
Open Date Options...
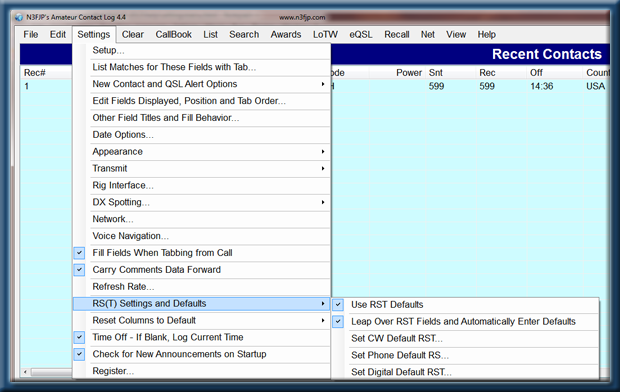[202, 135]
